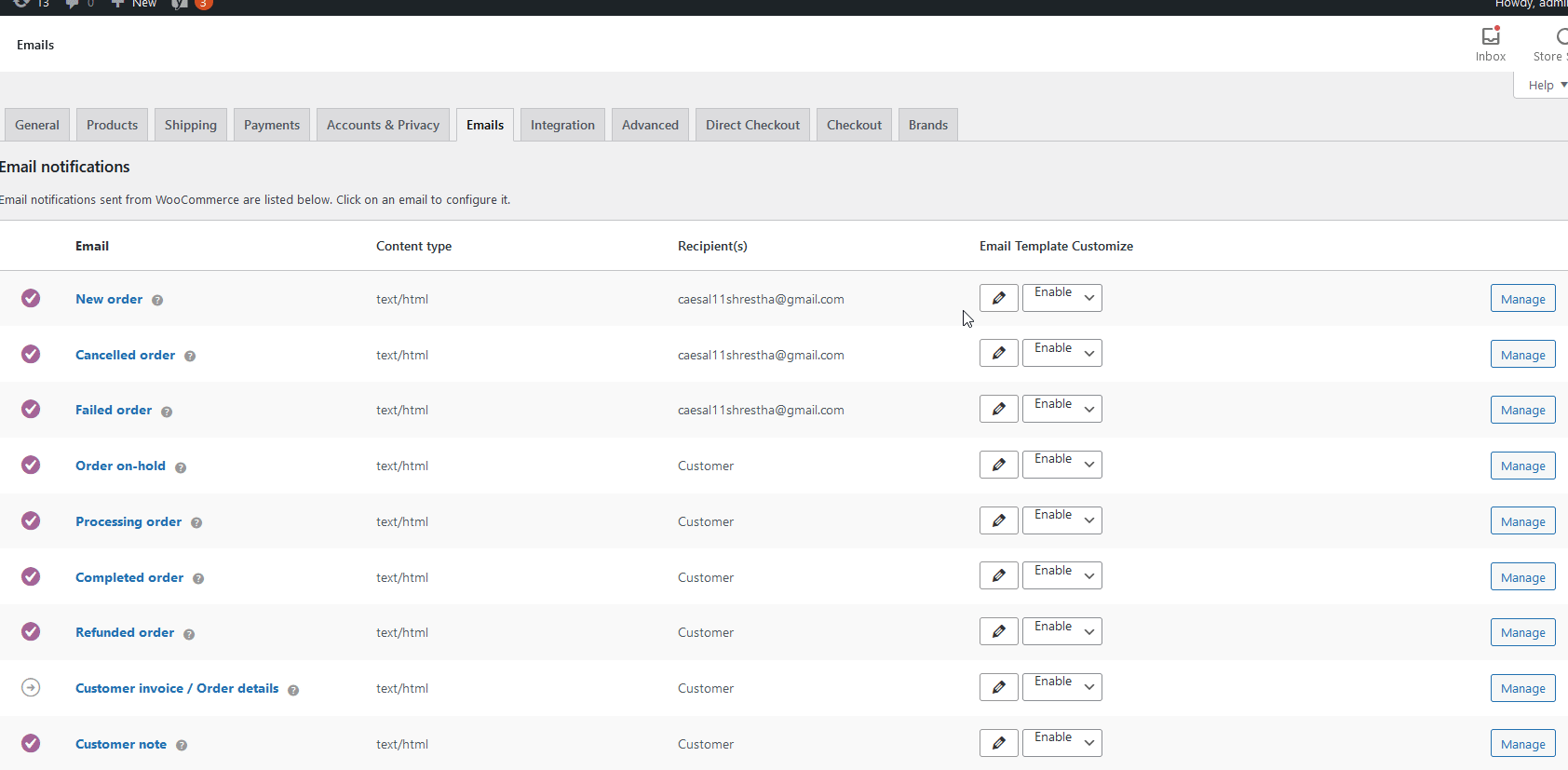Edit the Failed order email template
Screen dimensions: 1568x770
(x=998, y=409)
